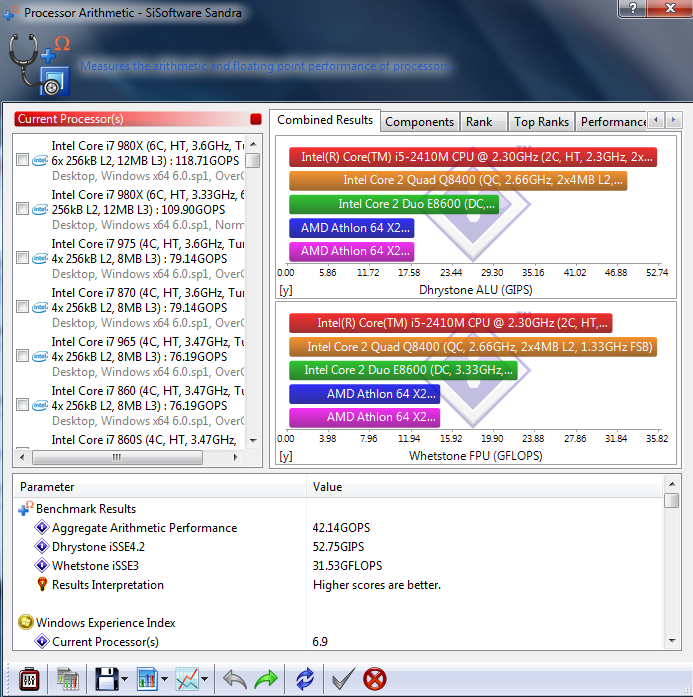
Task: Select the 31.53GFLOPS value
Action: point(347,565)
